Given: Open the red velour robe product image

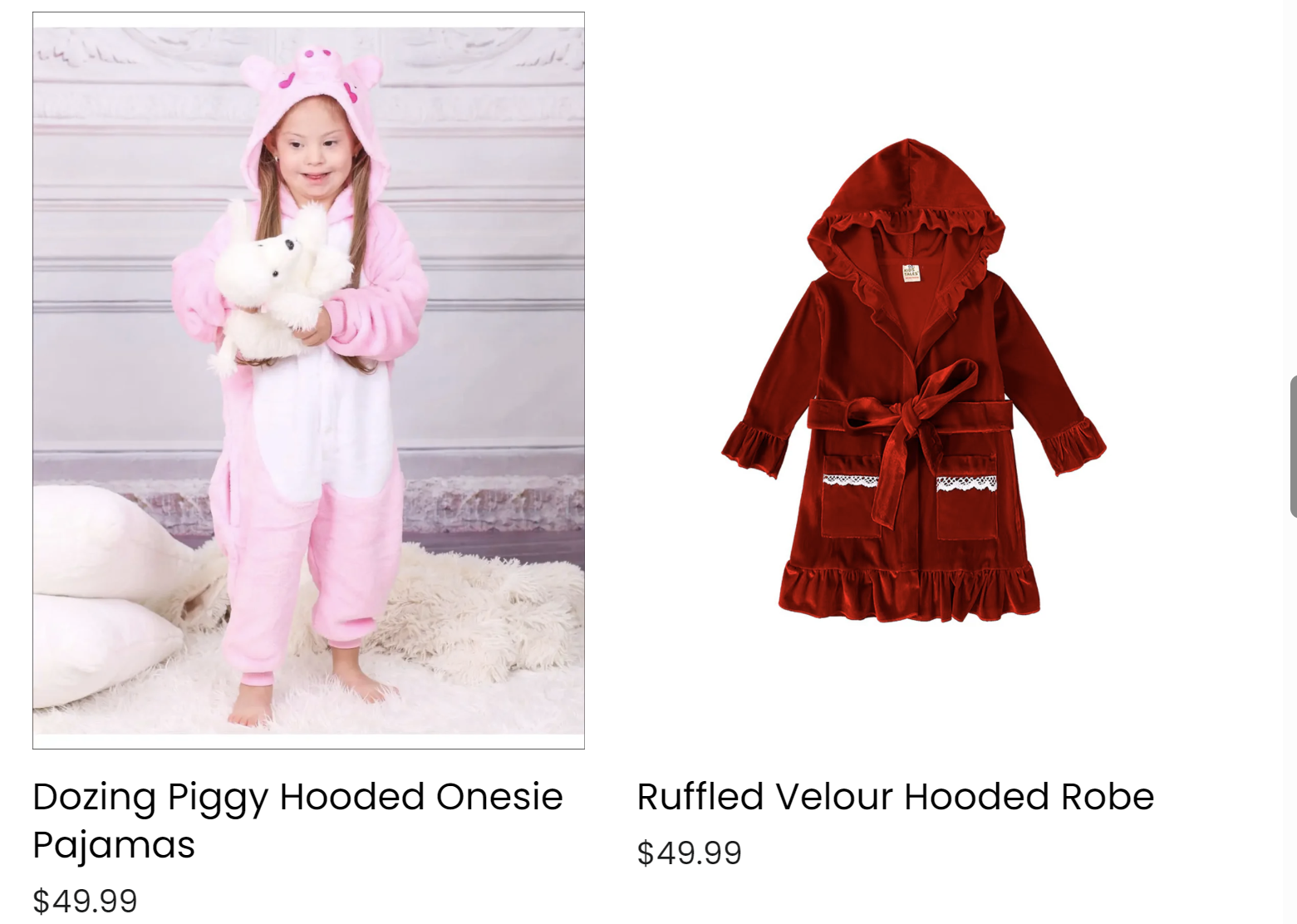Looking at the screenshot, I should pos(913,381).
